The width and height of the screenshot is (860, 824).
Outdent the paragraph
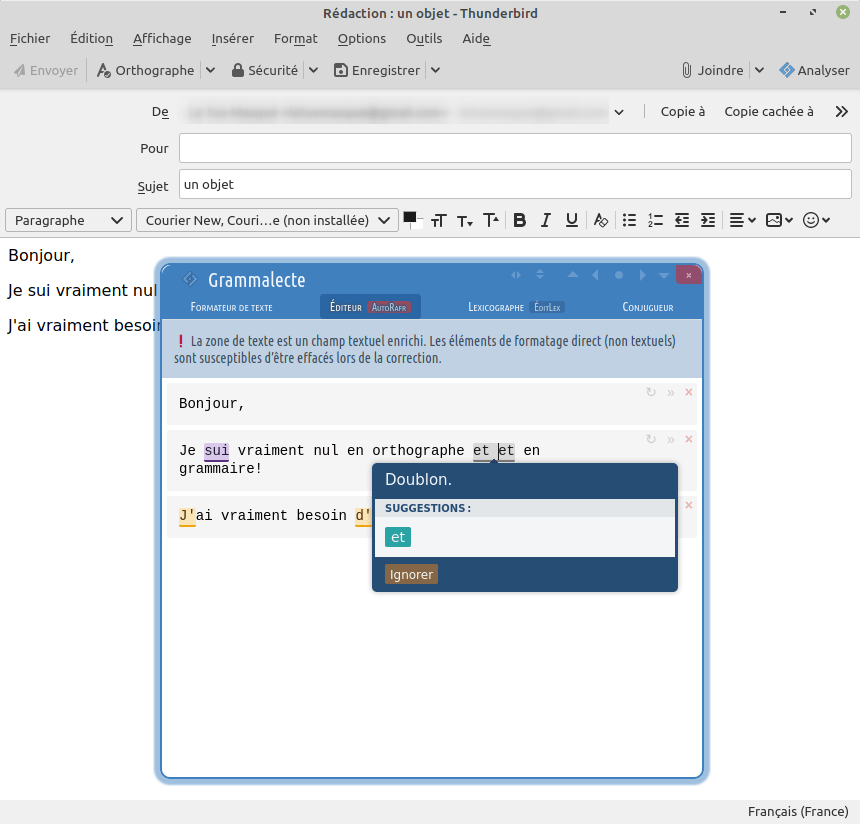click(x=682, y=220)
